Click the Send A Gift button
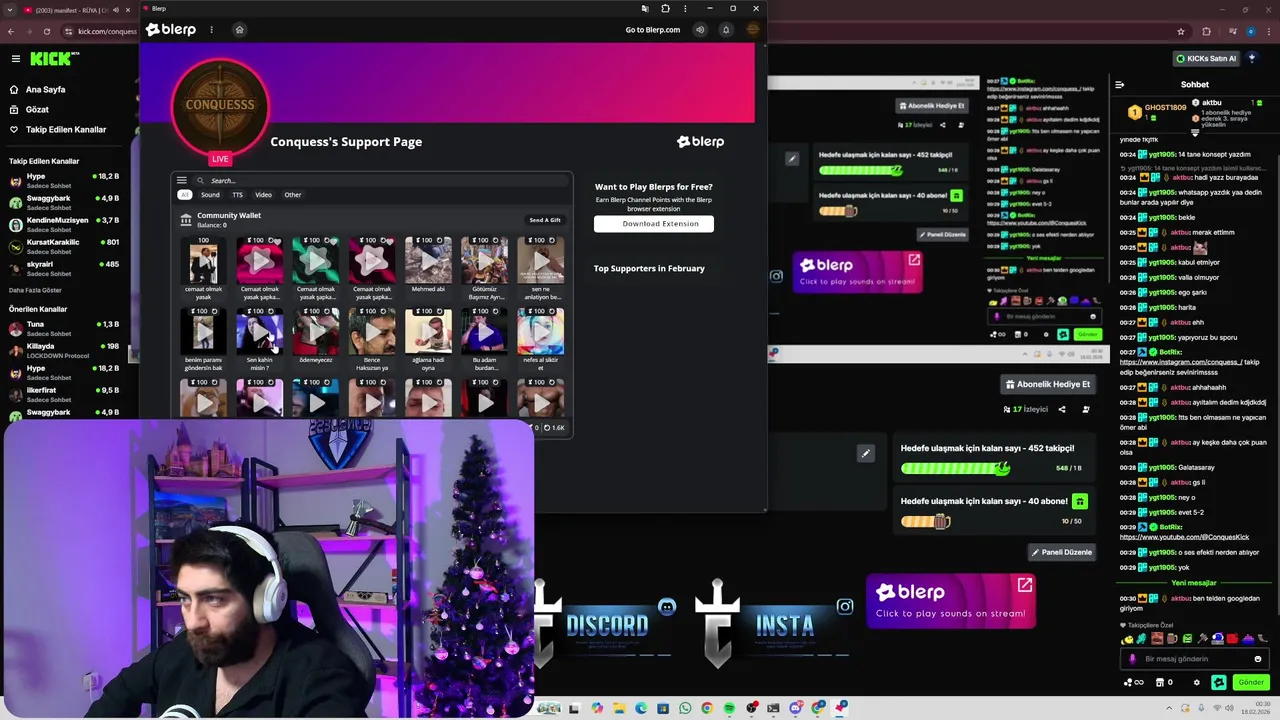This screenshot has height=720, width=1280. (x=545, y=220)
